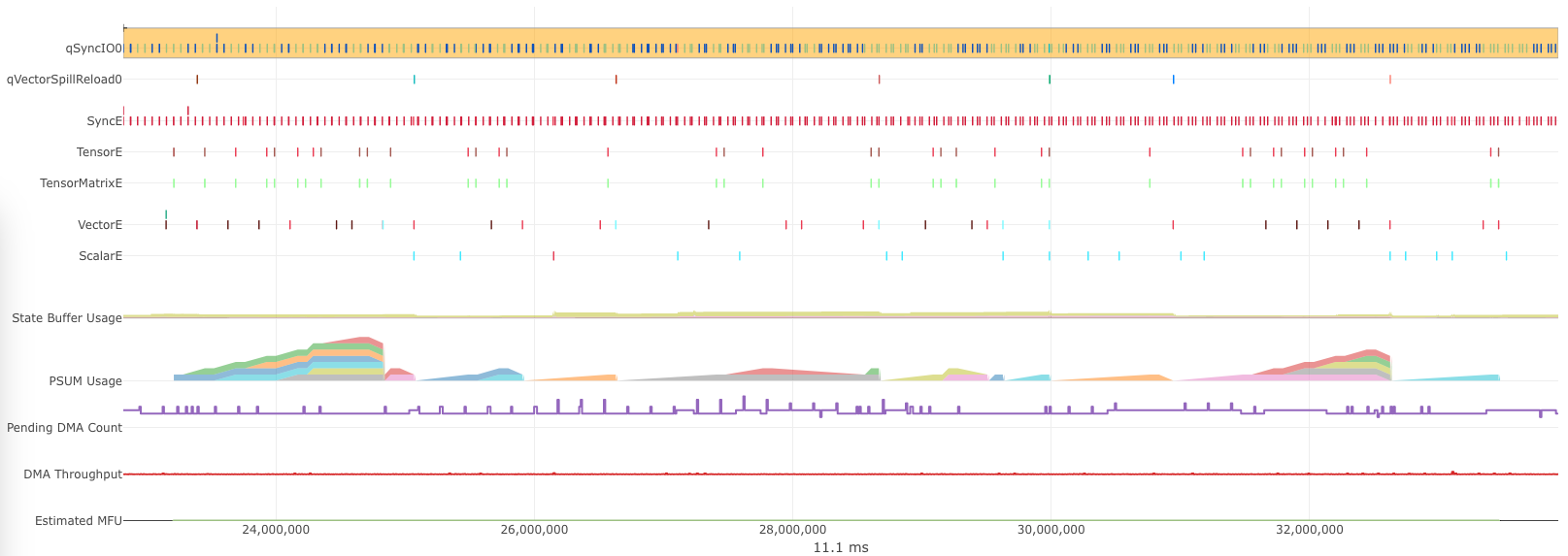
Task: Click the State Buffer Usage label
Action: click(x=66, y=318)
